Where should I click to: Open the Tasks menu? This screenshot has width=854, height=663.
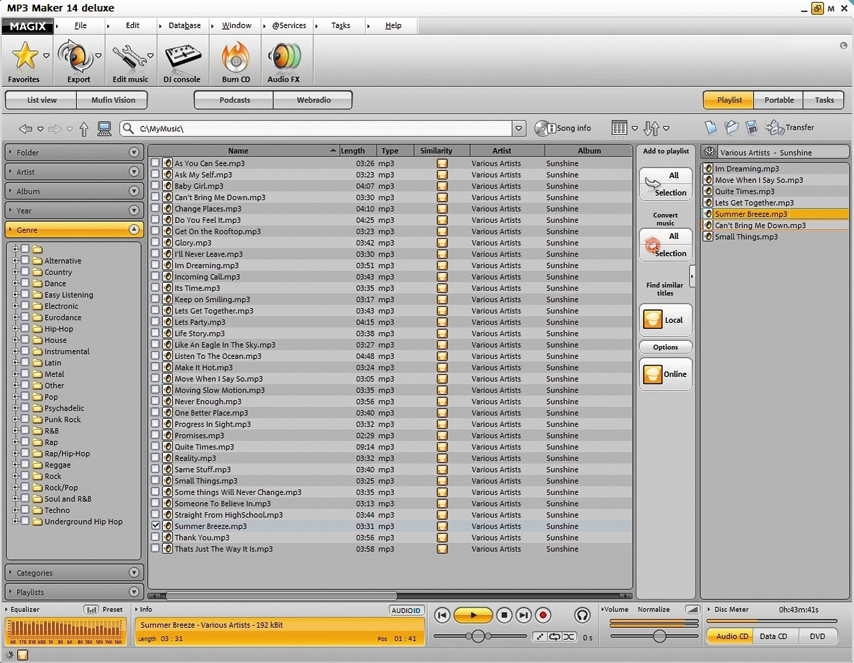pos(340,26)
